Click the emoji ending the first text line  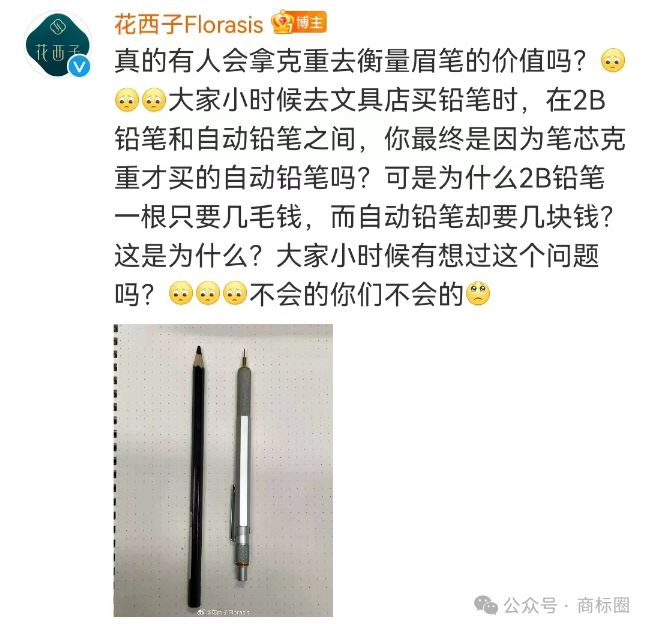pos(613,60)
